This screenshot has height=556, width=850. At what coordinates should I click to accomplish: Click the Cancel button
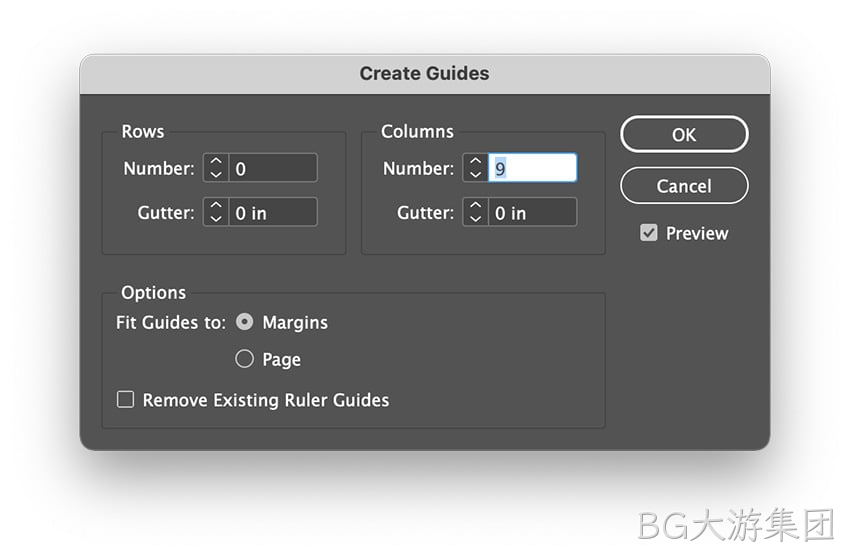pos(684,186)
